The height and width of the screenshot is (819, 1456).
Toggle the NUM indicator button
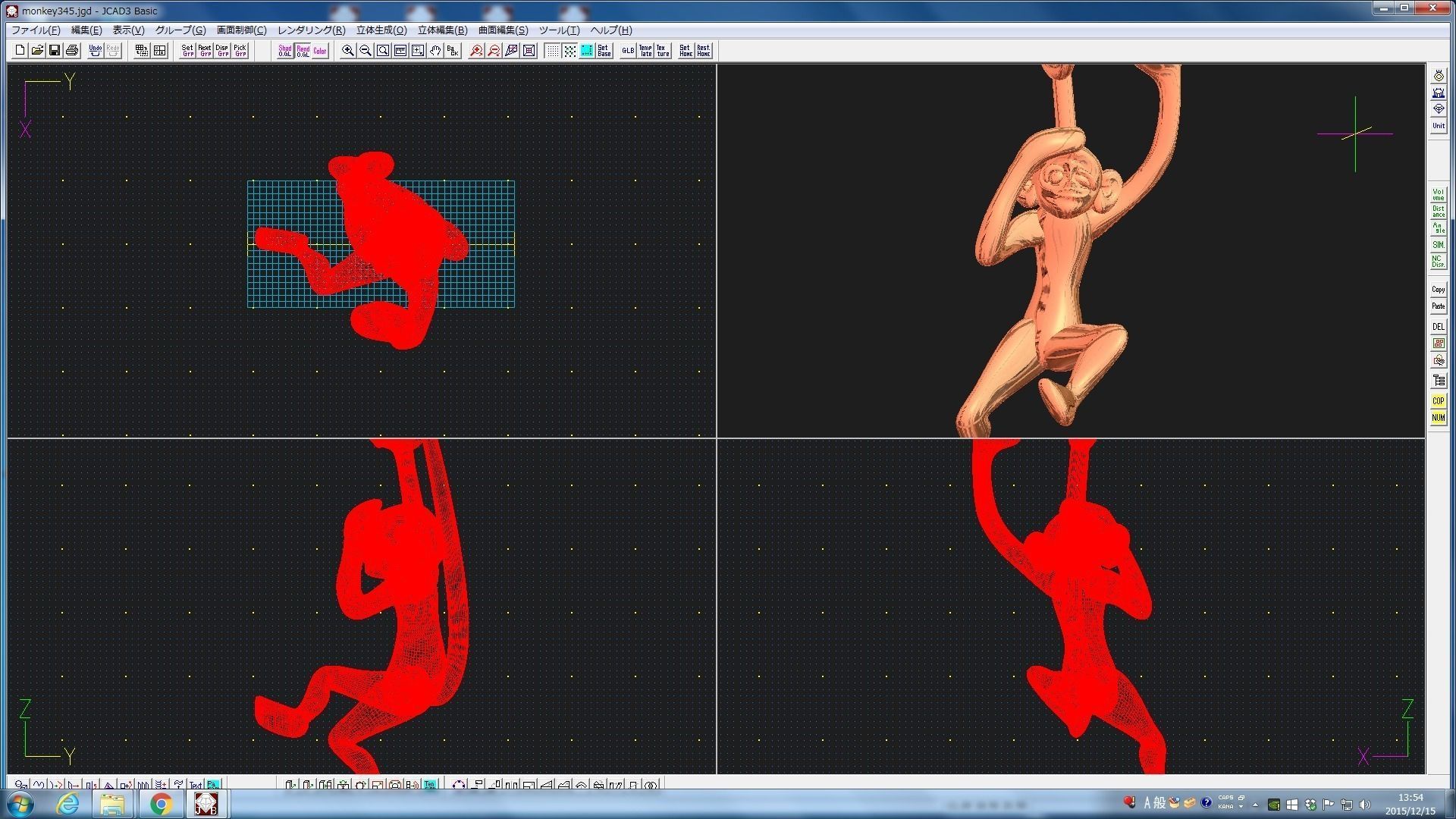click(1438, 418)
